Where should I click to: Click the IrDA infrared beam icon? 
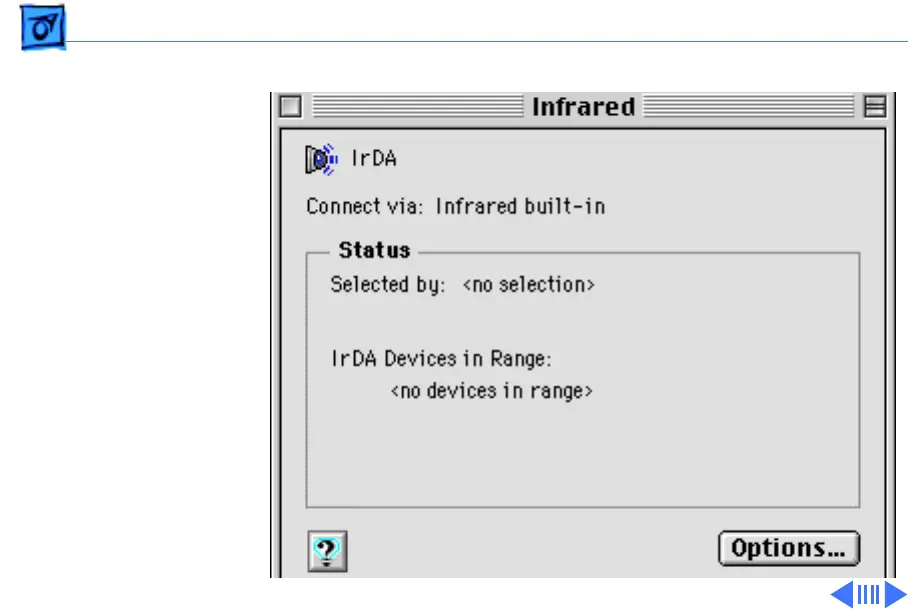(321, 158)
